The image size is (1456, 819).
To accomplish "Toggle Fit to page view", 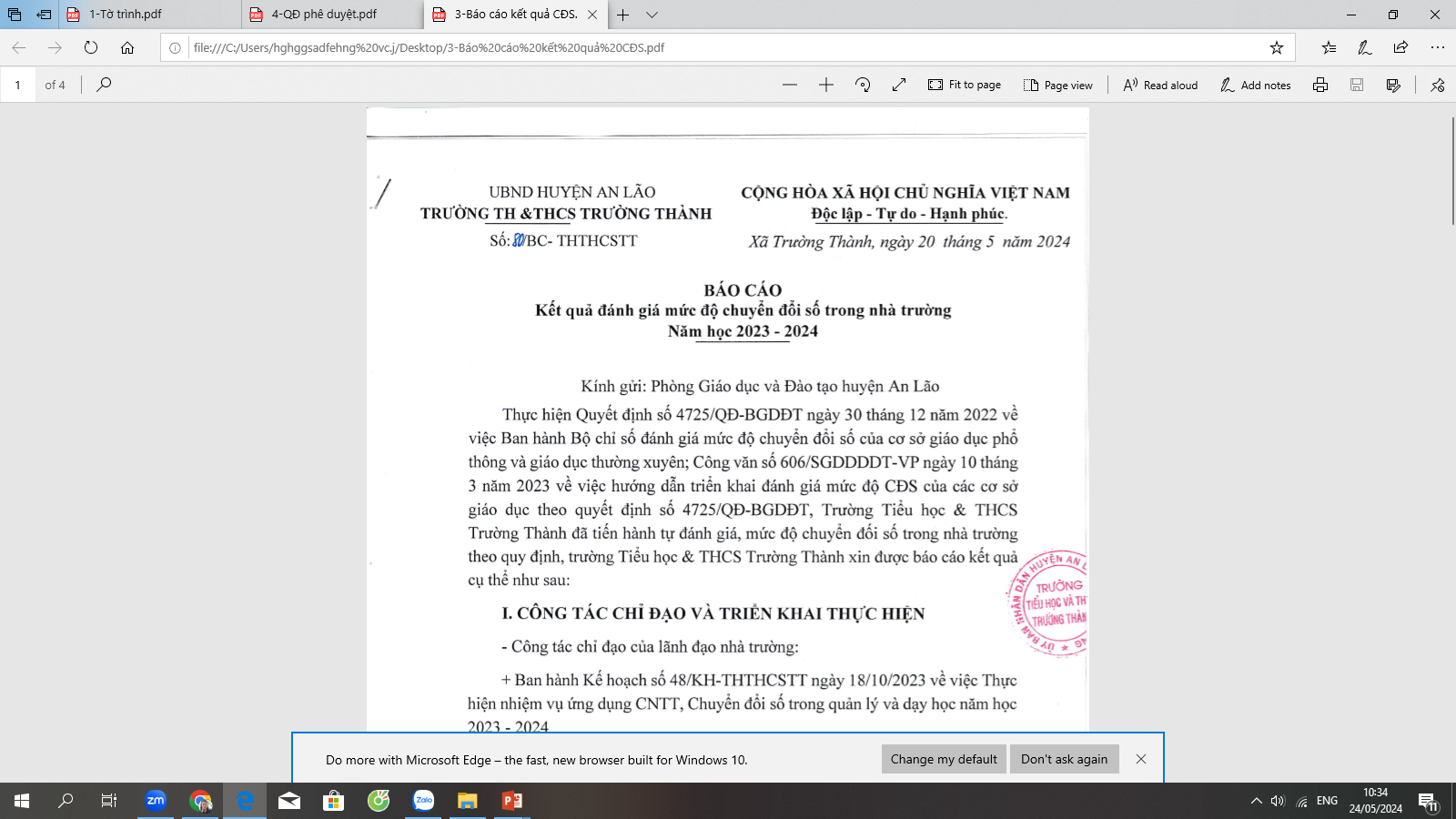I will pos(965,85).
